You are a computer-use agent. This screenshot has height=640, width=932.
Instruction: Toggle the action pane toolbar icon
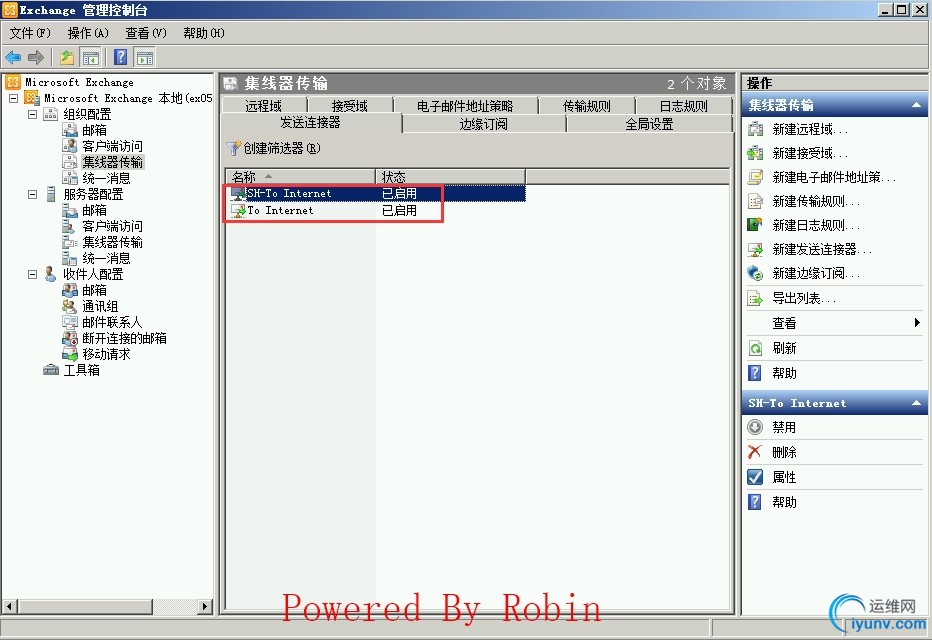(144, 58)
